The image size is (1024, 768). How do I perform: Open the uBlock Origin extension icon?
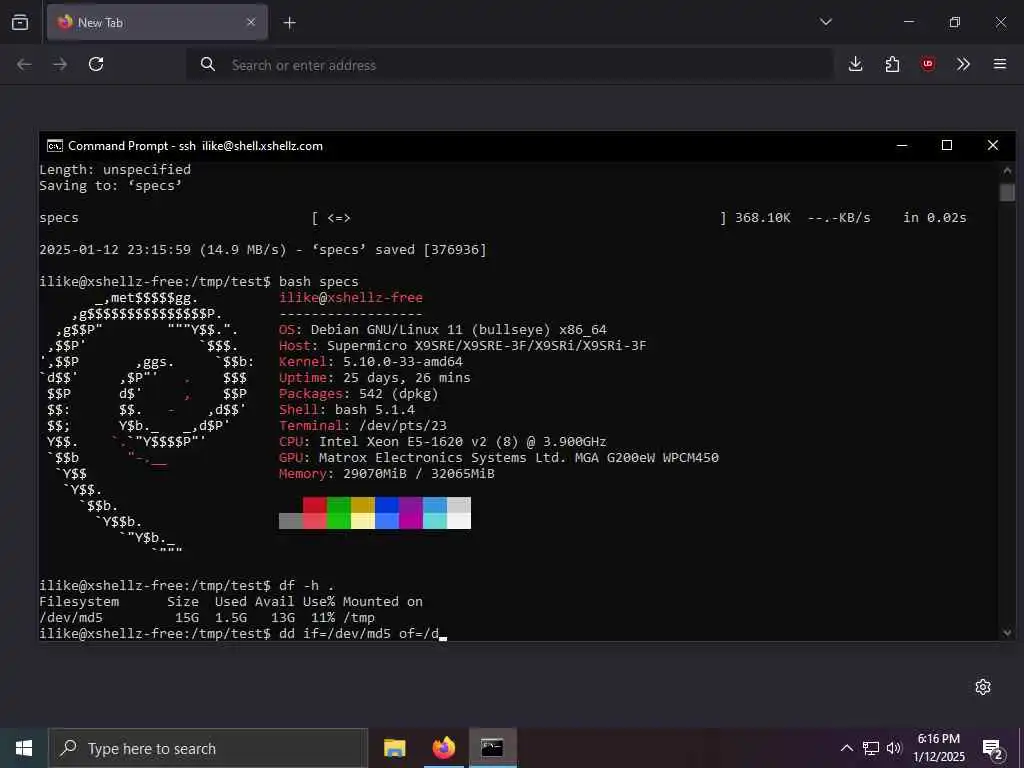click(x=928, y=64)
